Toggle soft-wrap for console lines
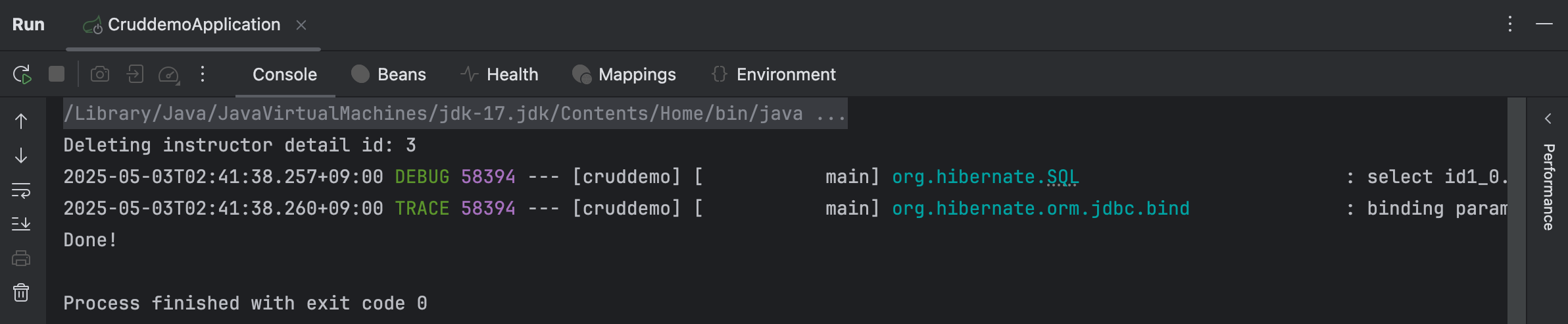 coord(21,191)
